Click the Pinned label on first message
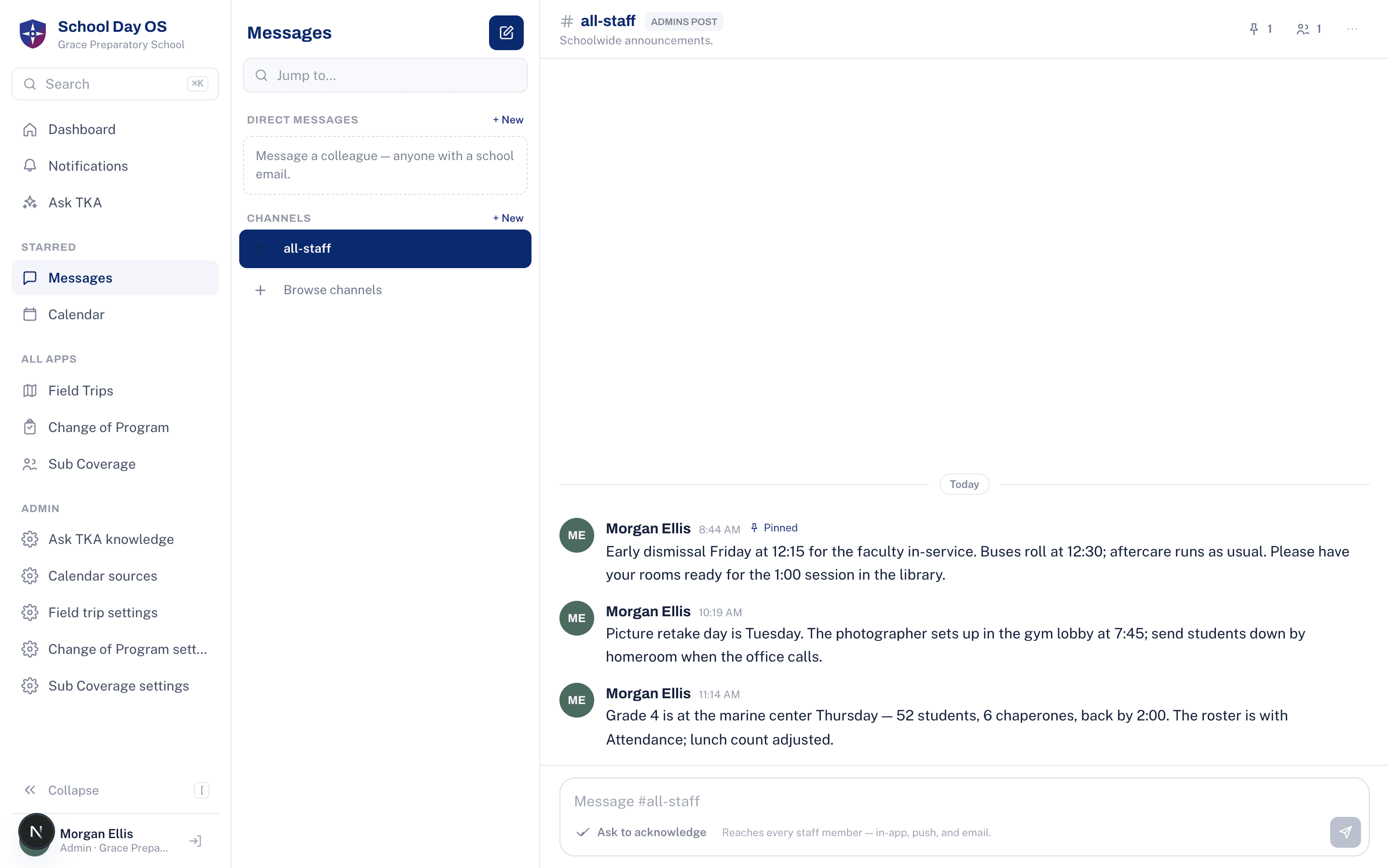 tap(774, 528)
